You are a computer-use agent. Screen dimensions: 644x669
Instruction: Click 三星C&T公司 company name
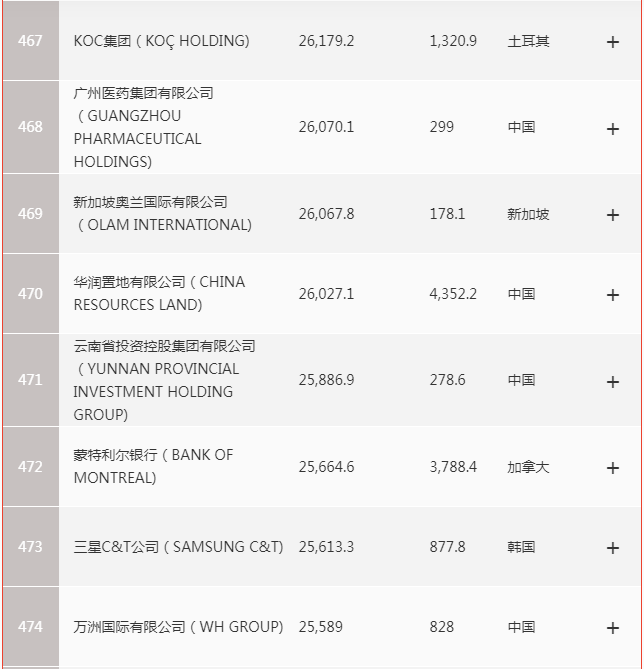[x=178, y=547]
